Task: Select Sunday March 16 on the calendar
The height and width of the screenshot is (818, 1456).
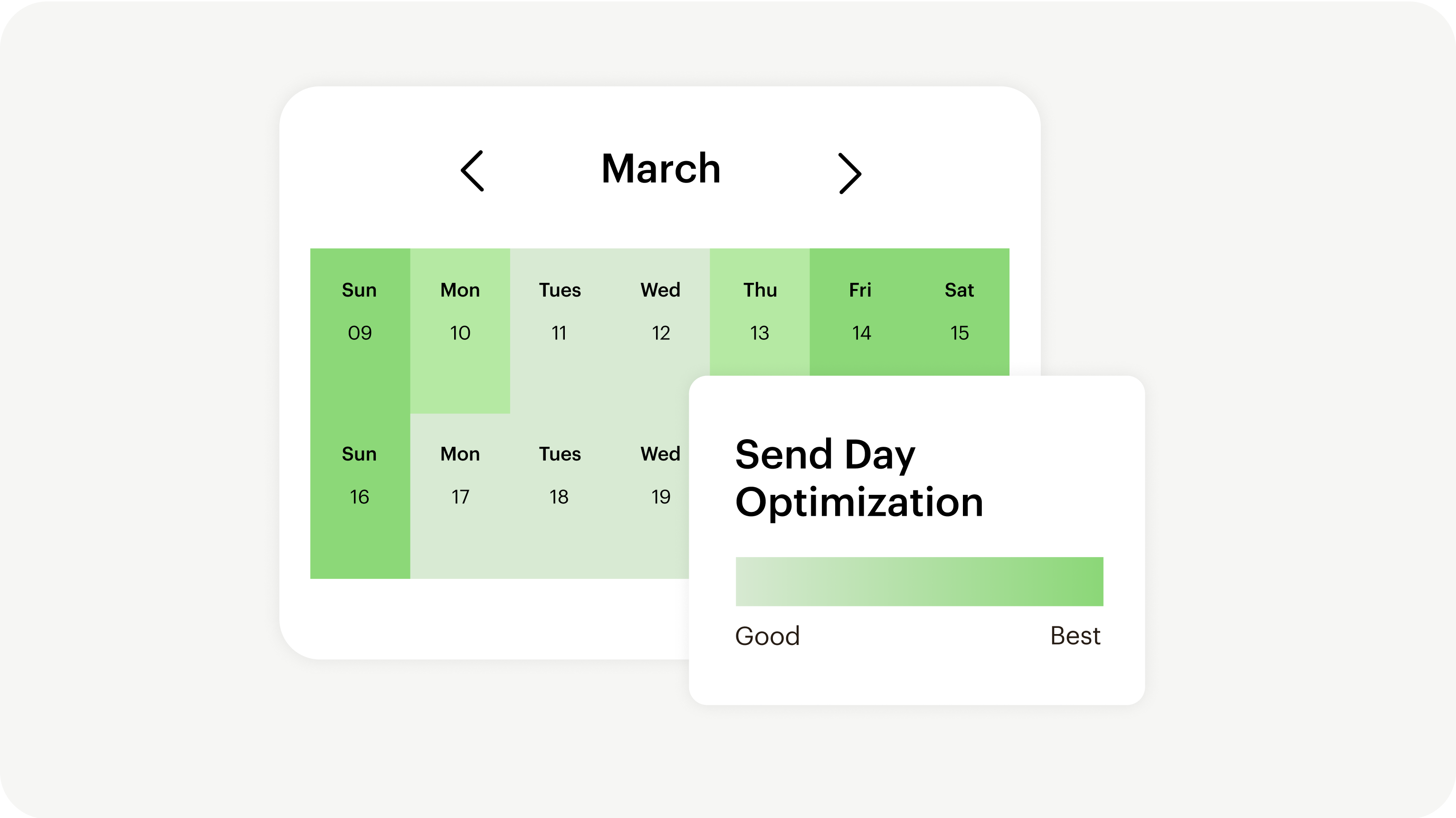Action: click(x=360, y=497)
